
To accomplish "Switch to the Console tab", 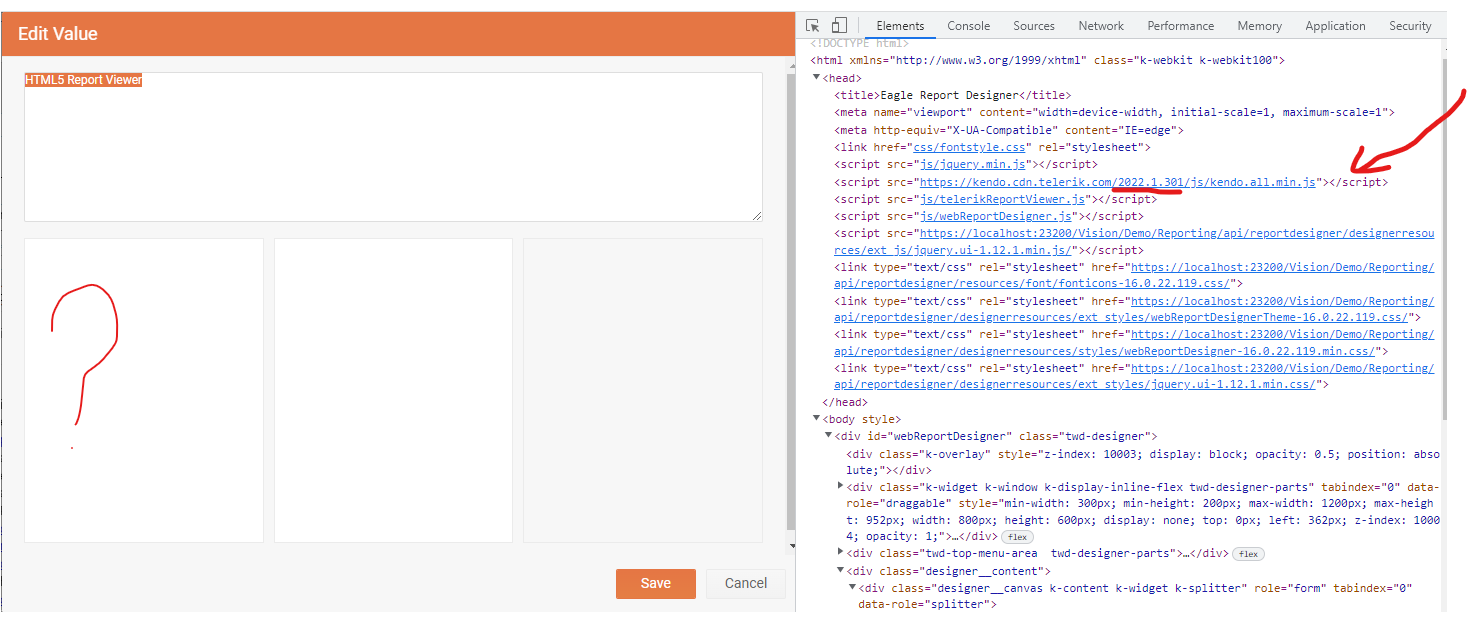I will [x=968, y=26].
